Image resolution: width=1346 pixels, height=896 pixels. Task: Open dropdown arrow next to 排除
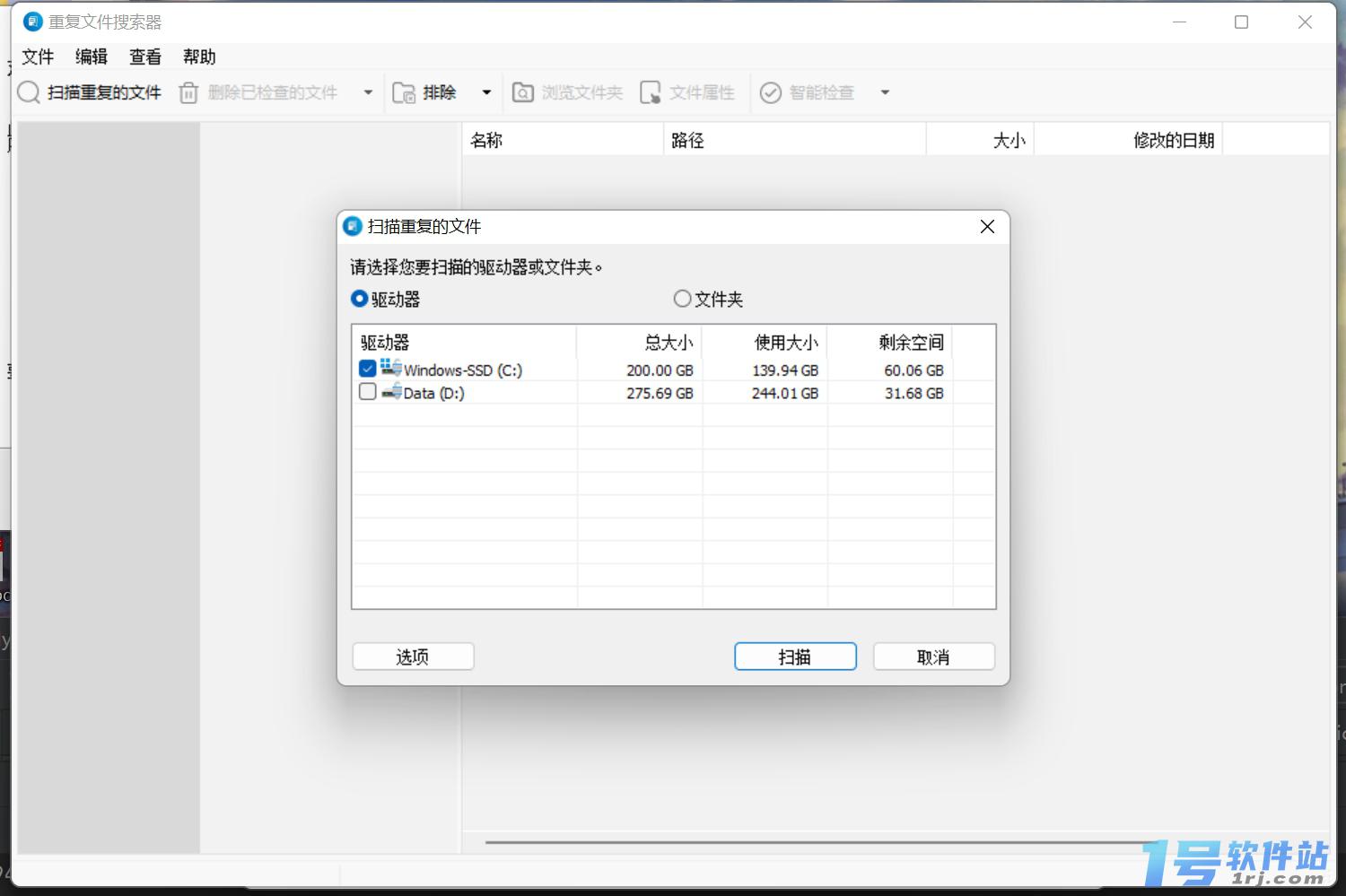[x=486, y=92]
